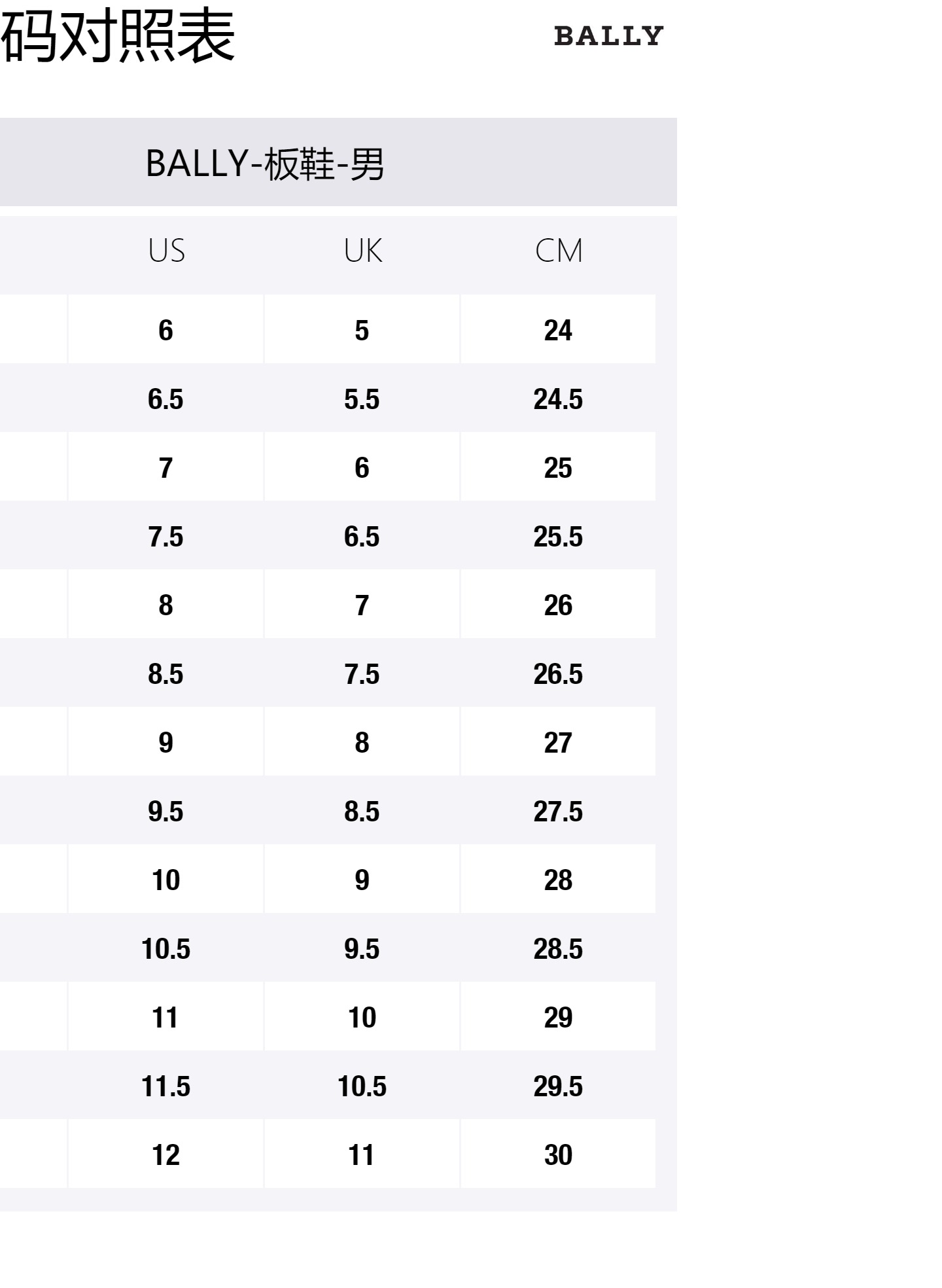Click the 29.5 CM size cell

(558, 1086)
